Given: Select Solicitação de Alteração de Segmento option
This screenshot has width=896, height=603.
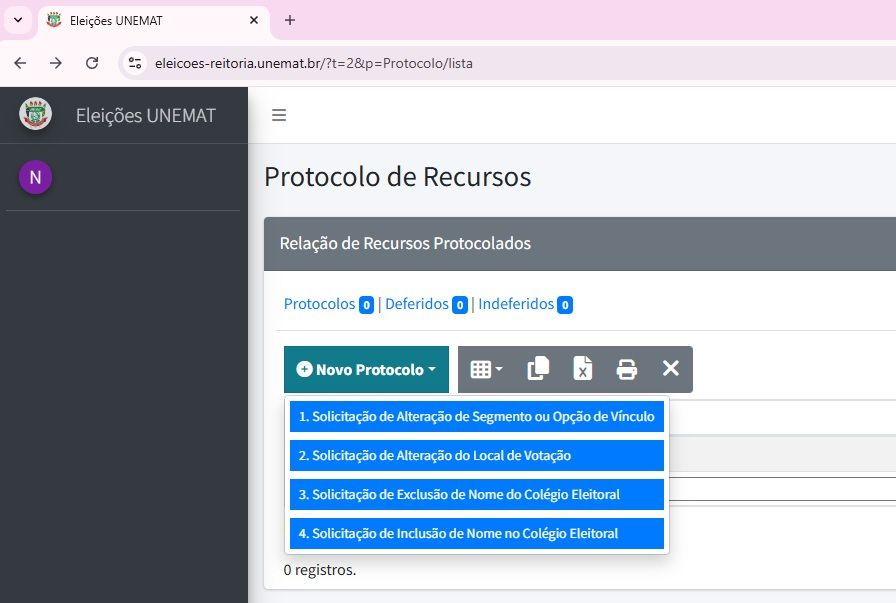Looking at the screenshot, I should pyautogui.click(x=477, y=416).
